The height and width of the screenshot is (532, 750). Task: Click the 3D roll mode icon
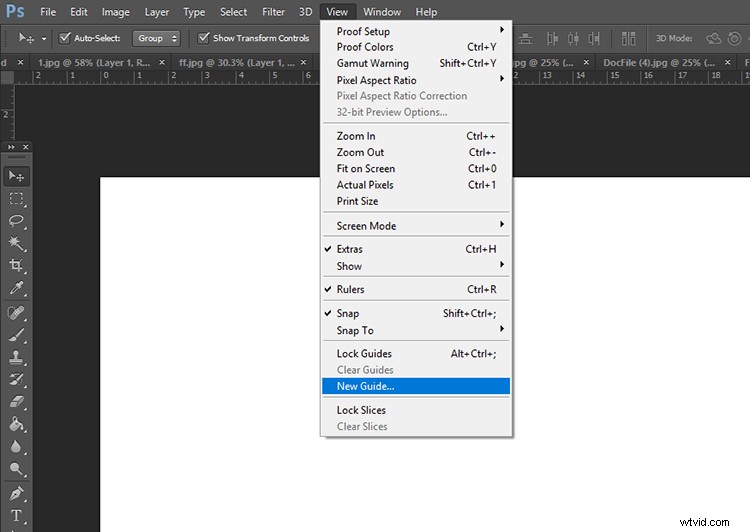pyautogui.click(x=734, y=38)
